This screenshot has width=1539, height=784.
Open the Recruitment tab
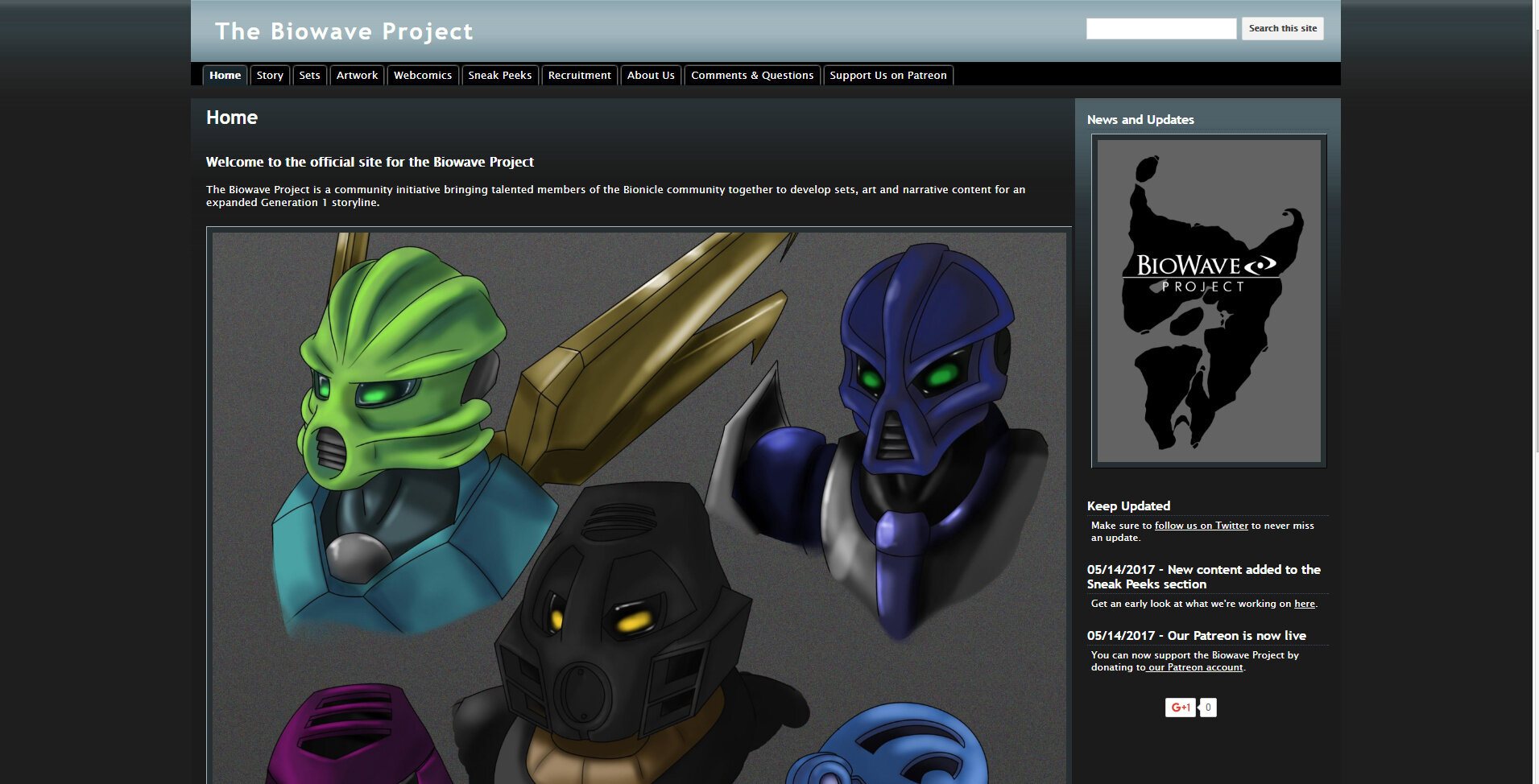[580, 75]
